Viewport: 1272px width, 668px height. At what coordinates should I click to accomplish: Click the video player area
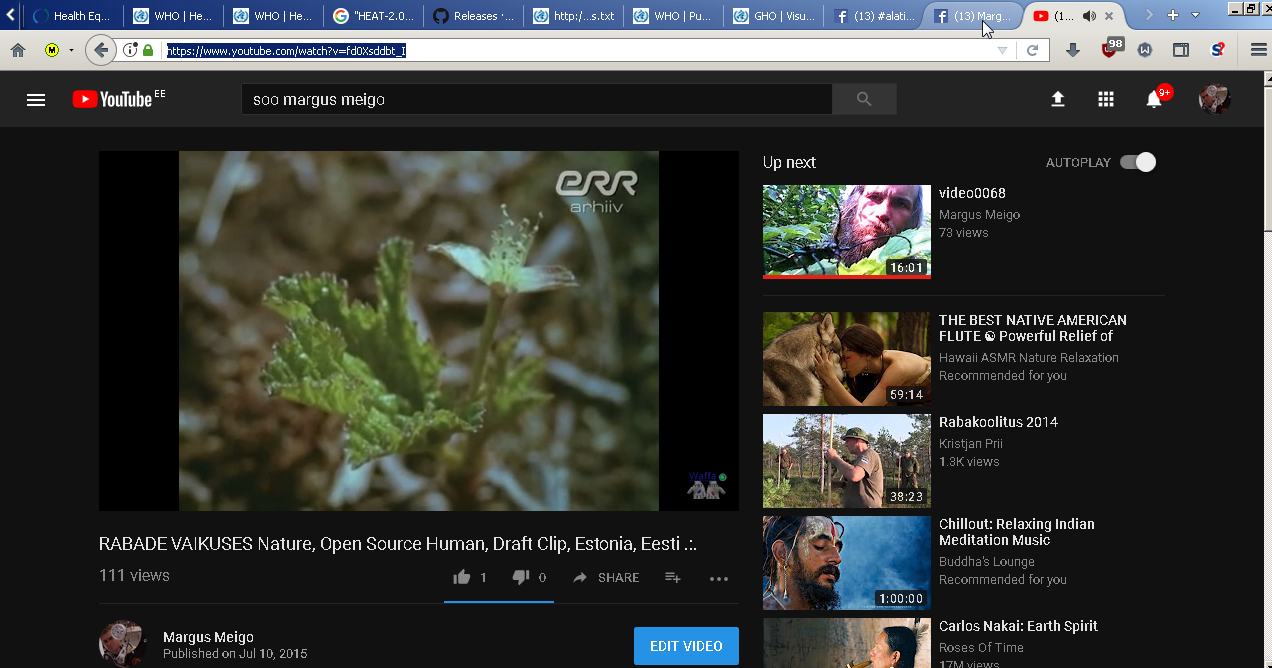click(419, 331)
